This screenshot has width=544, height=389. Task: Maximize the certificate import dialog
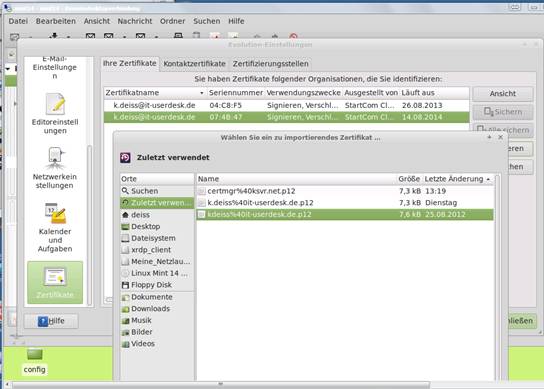click(x=489, y=137)
